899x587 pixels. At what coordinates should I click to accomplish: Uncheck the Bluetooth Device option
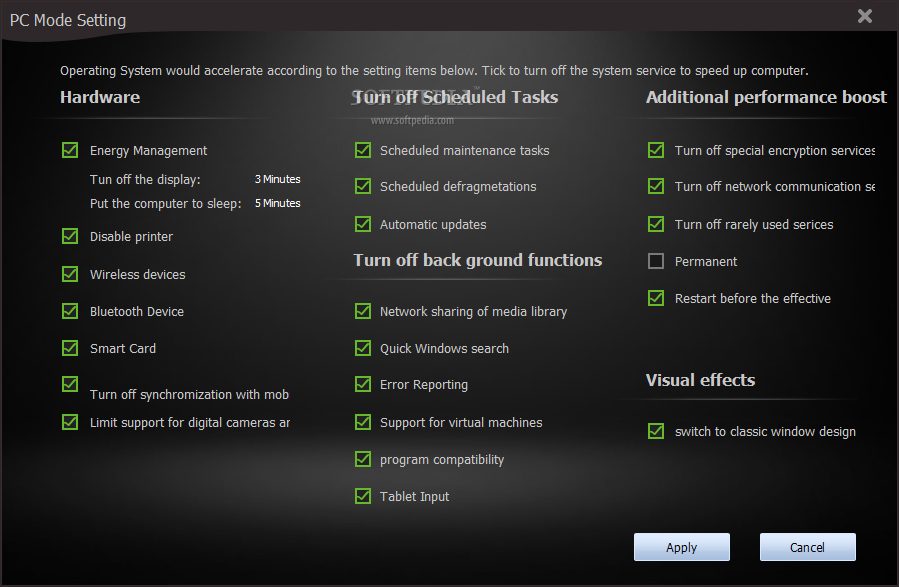point(70,311)
